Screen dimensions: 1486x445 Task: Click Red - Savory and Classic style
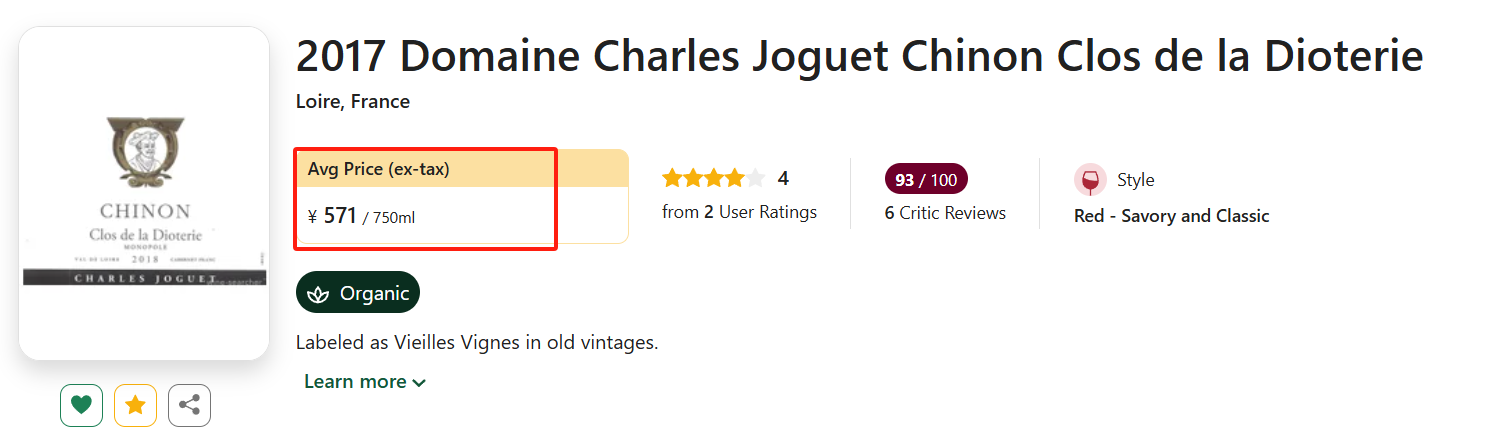pyautogui.click(x=1171, y=216)
